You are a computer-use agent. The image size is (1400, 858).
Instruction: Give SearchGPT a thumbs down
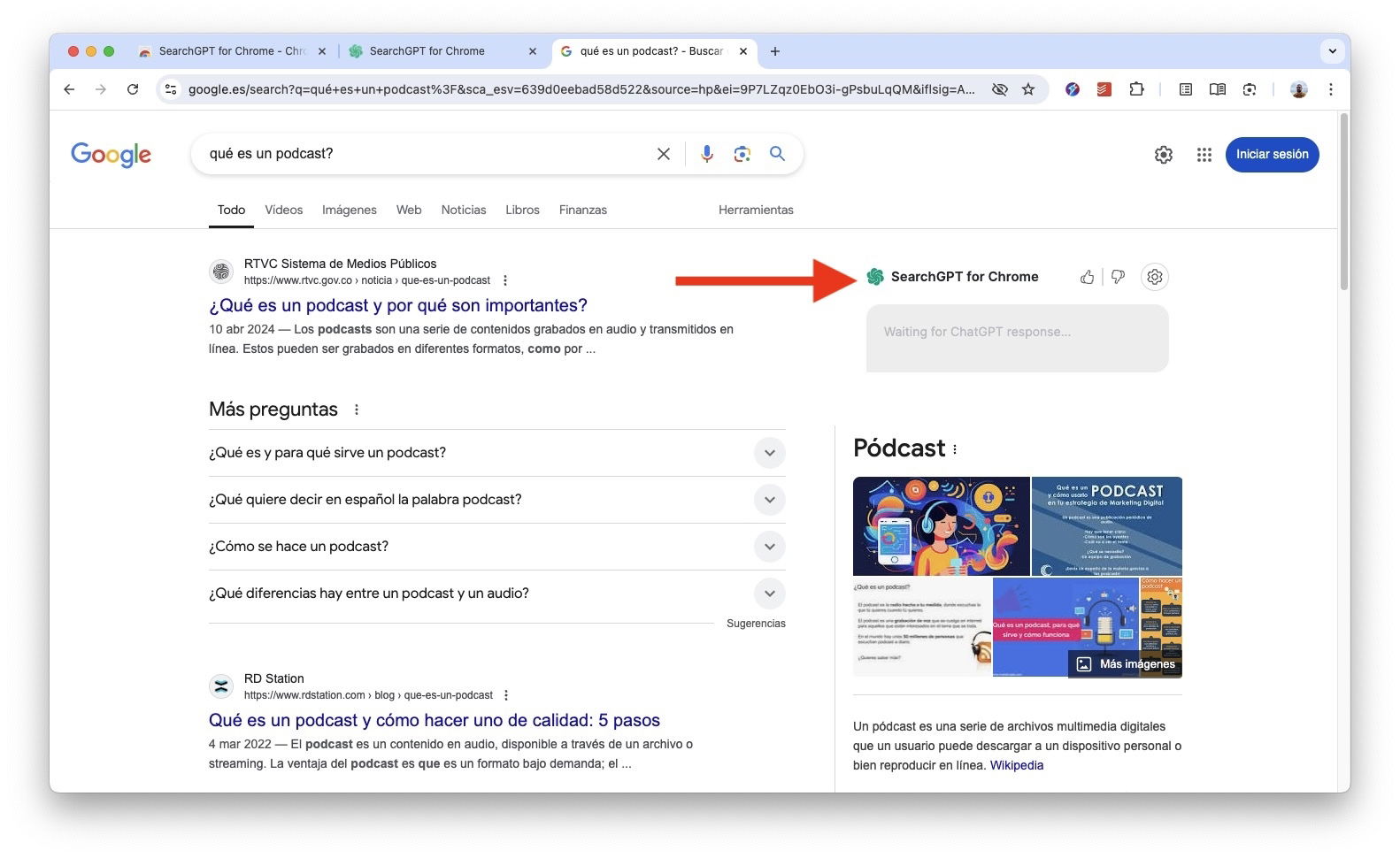pos(1119,277)
